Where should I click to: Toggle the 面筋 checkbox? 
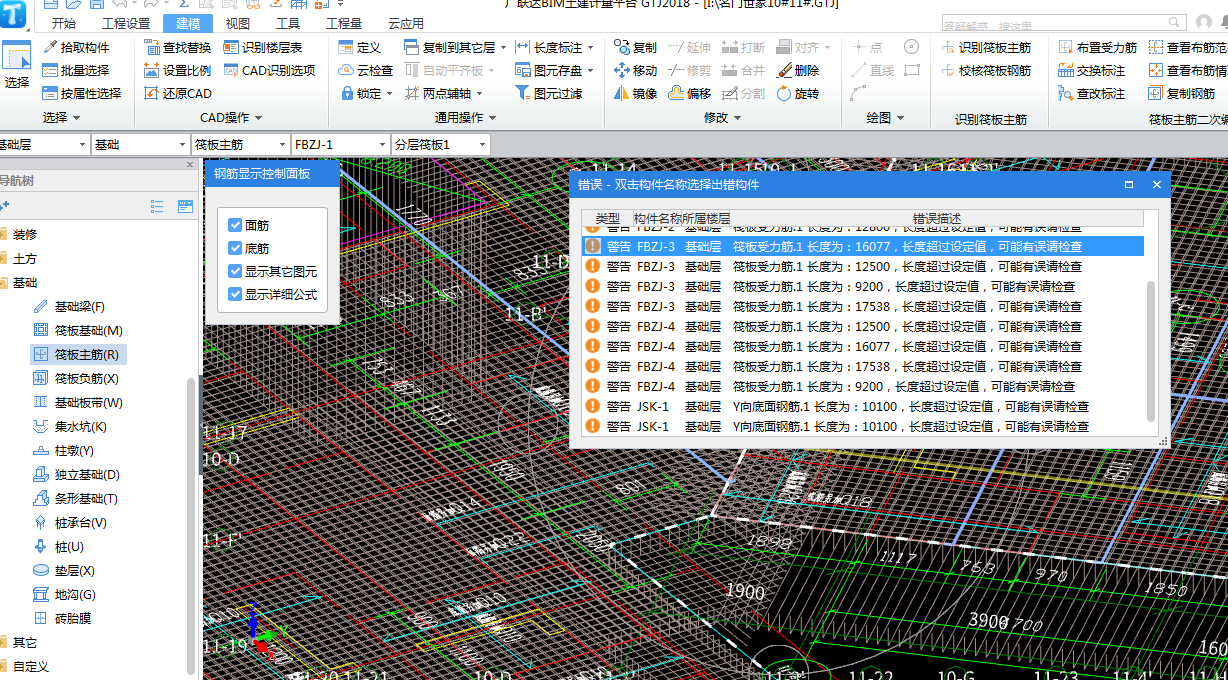[x=235, y=226]
